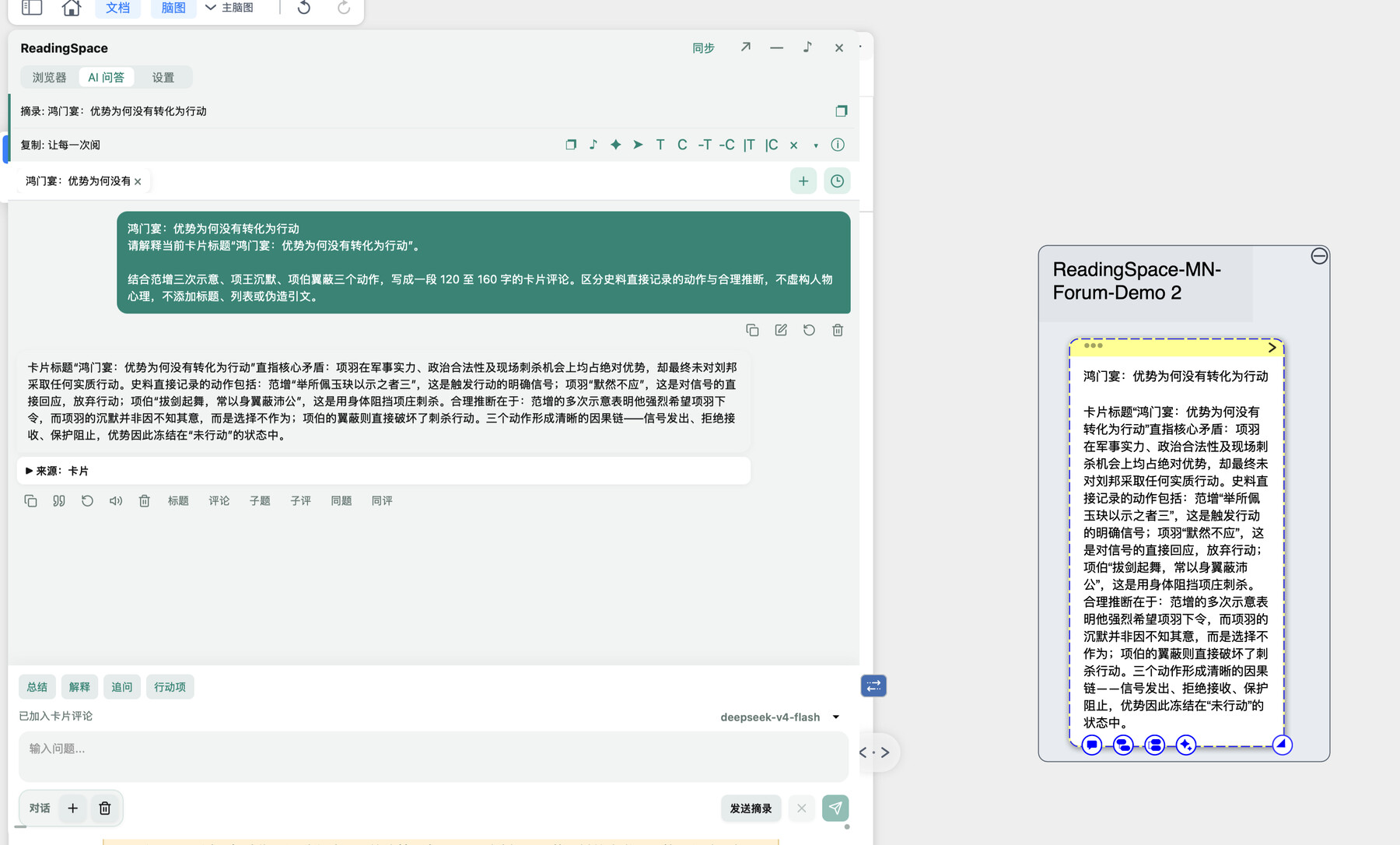Click the × icon in the 复制 row toolbar
Viewport: 1400px width, 845px height.
click(x=793, y=146)
